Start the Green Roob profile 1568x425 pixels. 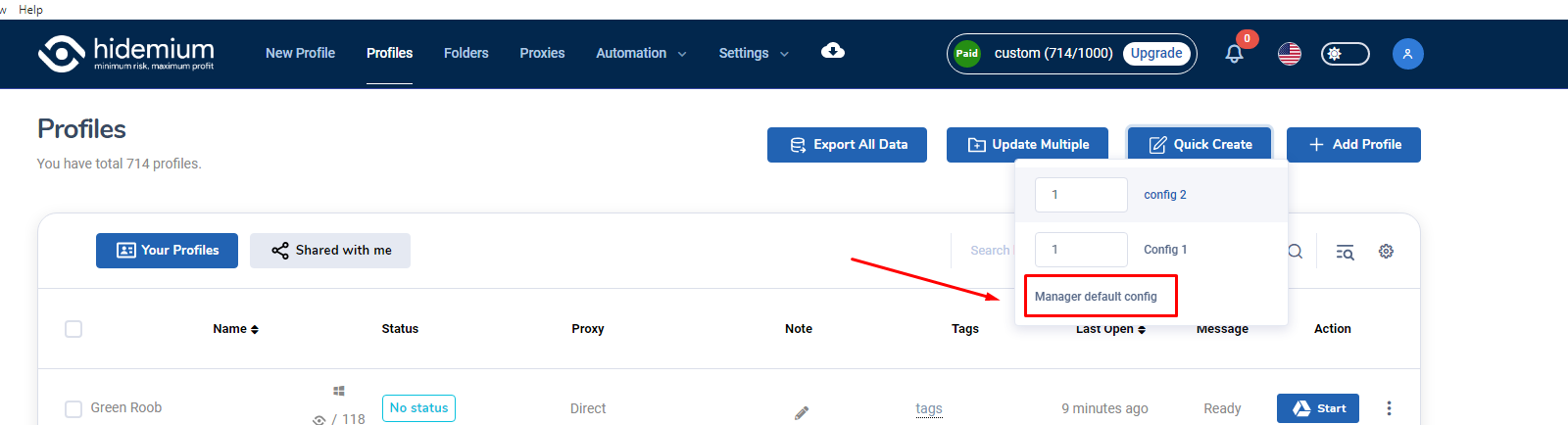pyautogui.click(x=1317, y=408)
